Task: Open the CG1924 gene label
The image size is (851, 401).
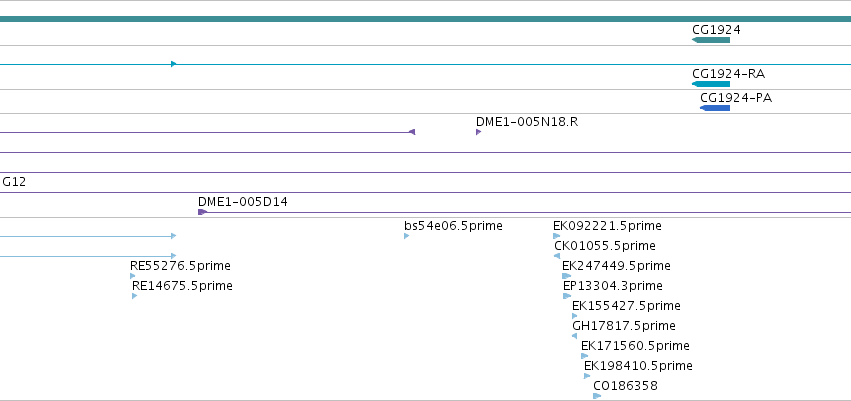Action: click(x=716, y=30)
